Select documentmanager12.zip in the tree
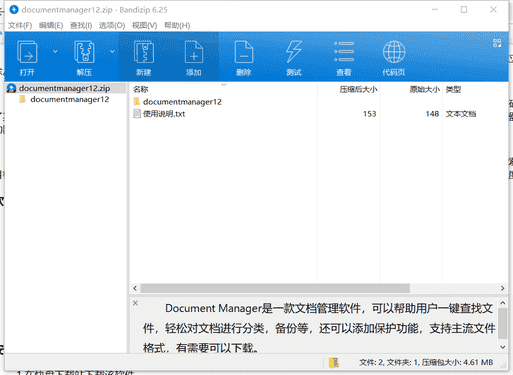This screenshot has height=375, width=513. coord(64,88)
